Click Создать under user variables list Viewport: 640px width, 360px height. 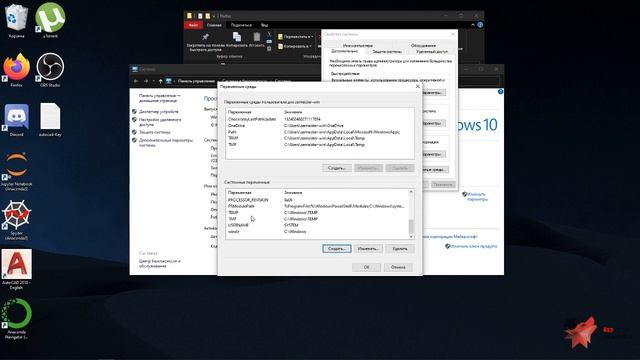[x=337, y=168]
